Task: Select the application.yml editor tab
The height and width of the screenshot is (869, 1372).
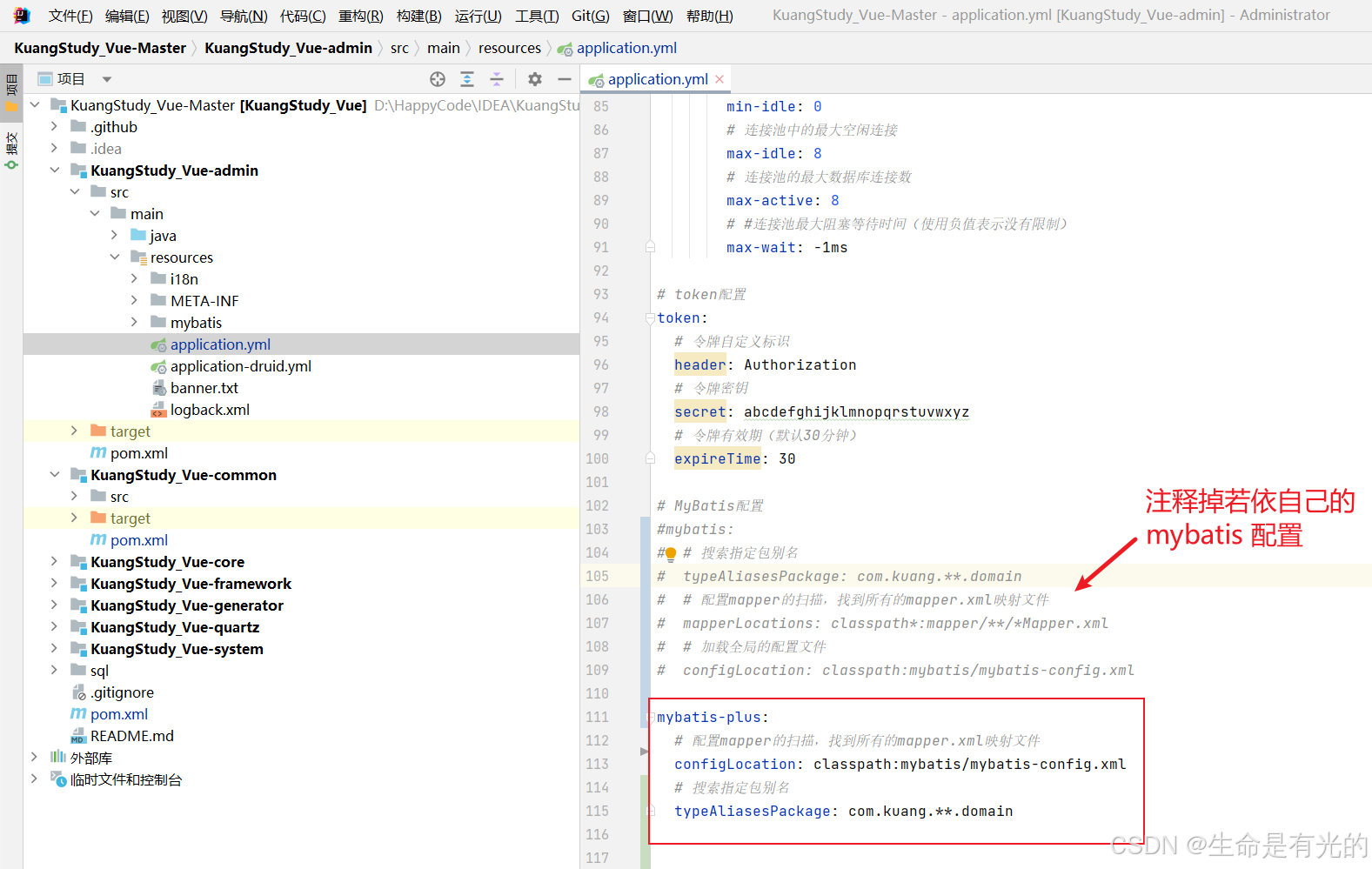Action: [657, 79]
